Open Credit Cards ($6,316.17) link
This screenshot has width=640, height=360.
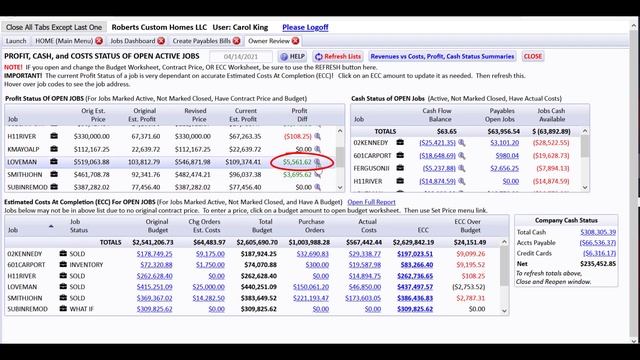[599, 253]
